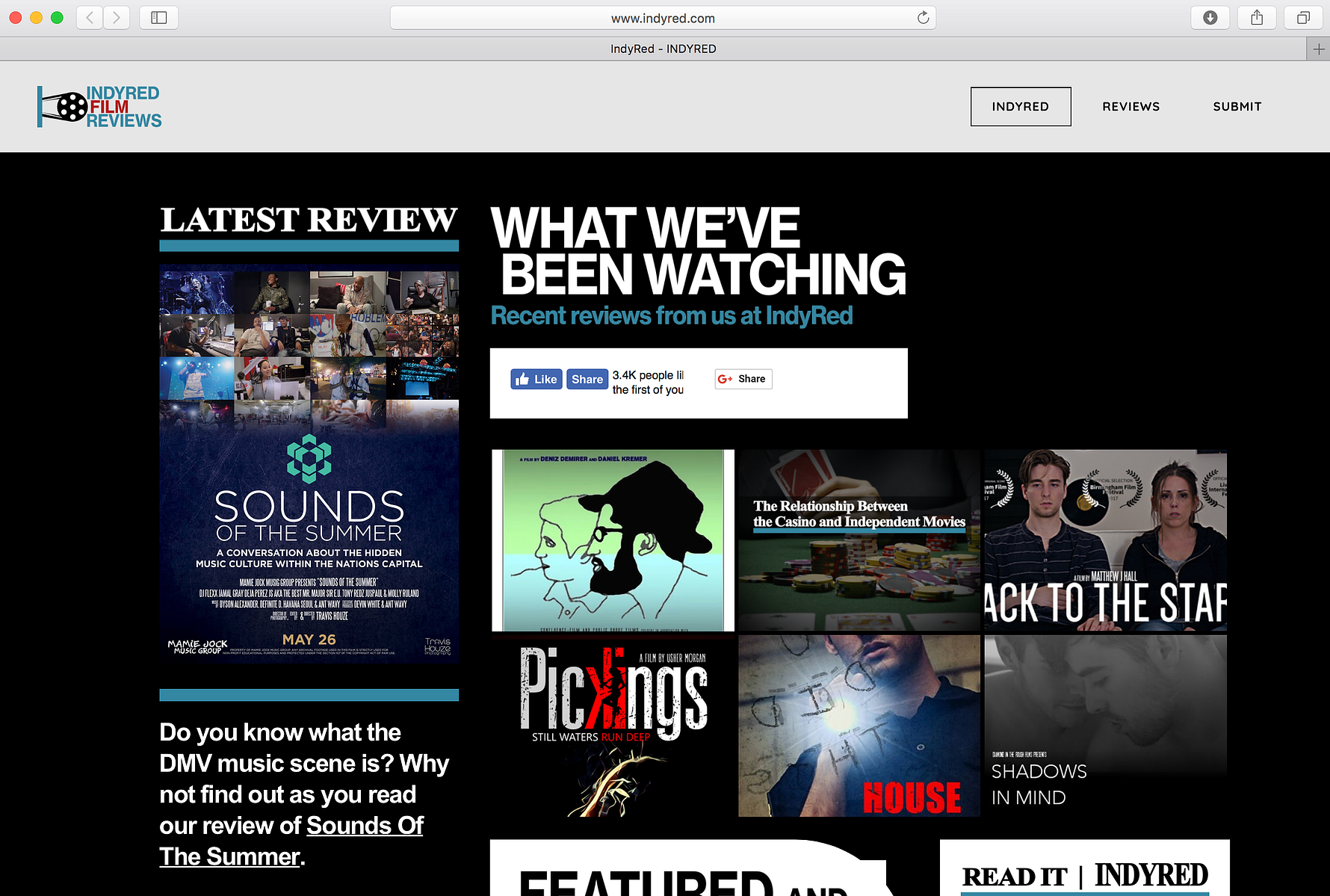1330x896 pixels.
Task: Show all tabs with the tab overview icon
Action: pyautogui.click(x=1303, y=17)
